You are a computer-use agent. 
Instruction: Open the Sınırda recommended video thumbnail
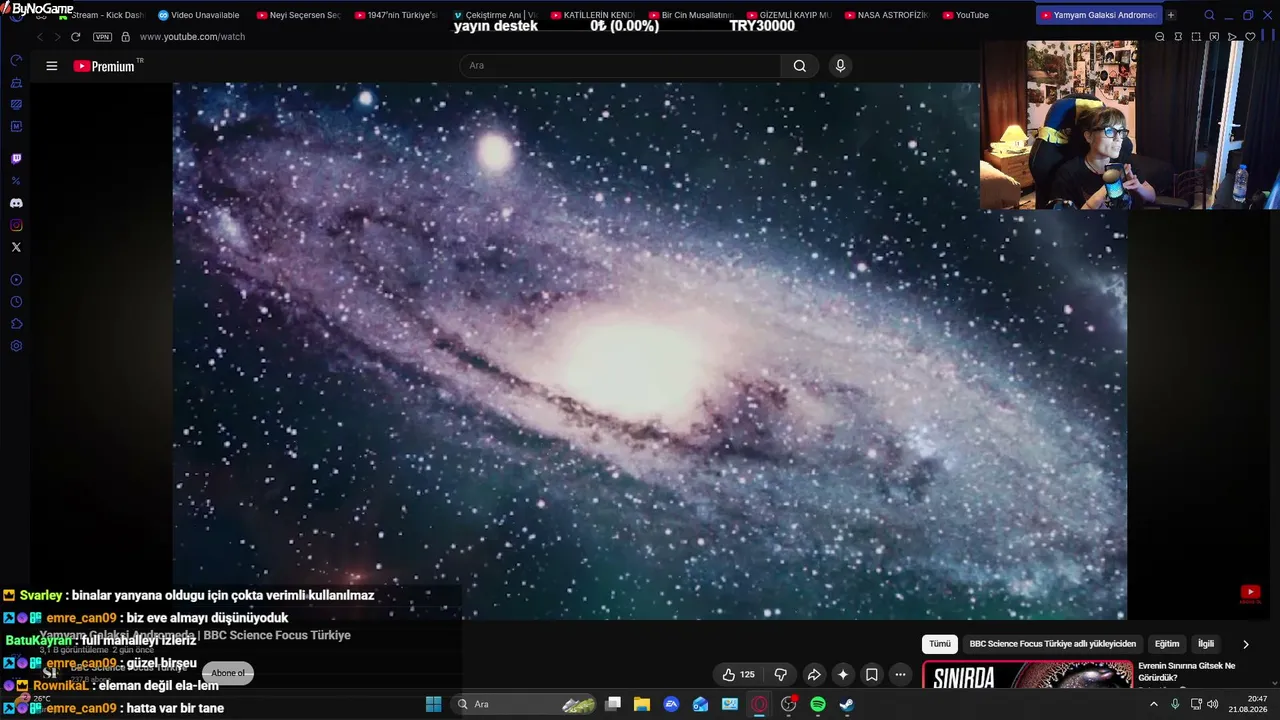coord(1027,675)
